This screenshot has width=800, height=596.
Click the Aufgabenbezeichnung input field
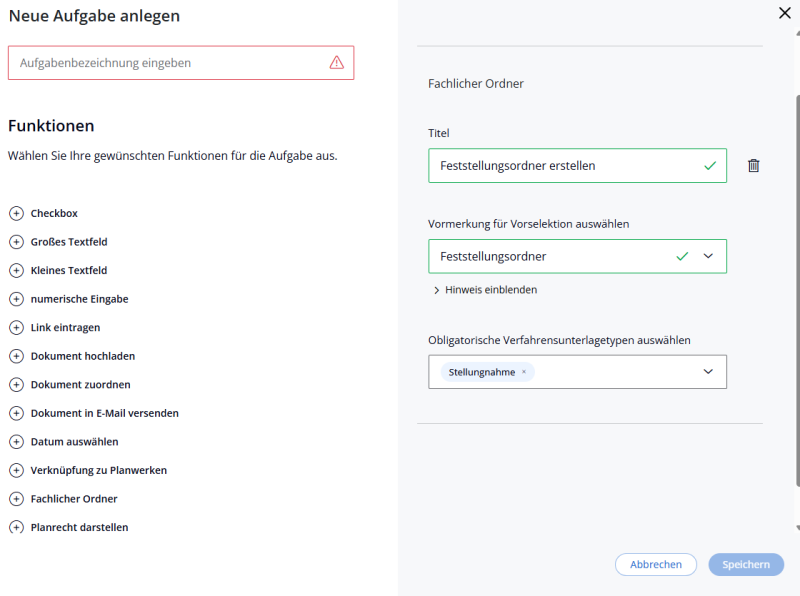(180, 62)
